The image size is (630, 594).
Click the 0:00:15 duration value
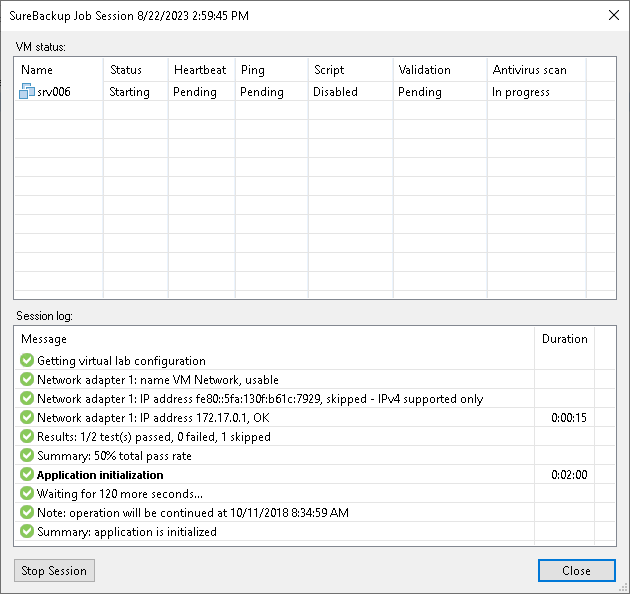pyautogui.click(x=569, y=418)
